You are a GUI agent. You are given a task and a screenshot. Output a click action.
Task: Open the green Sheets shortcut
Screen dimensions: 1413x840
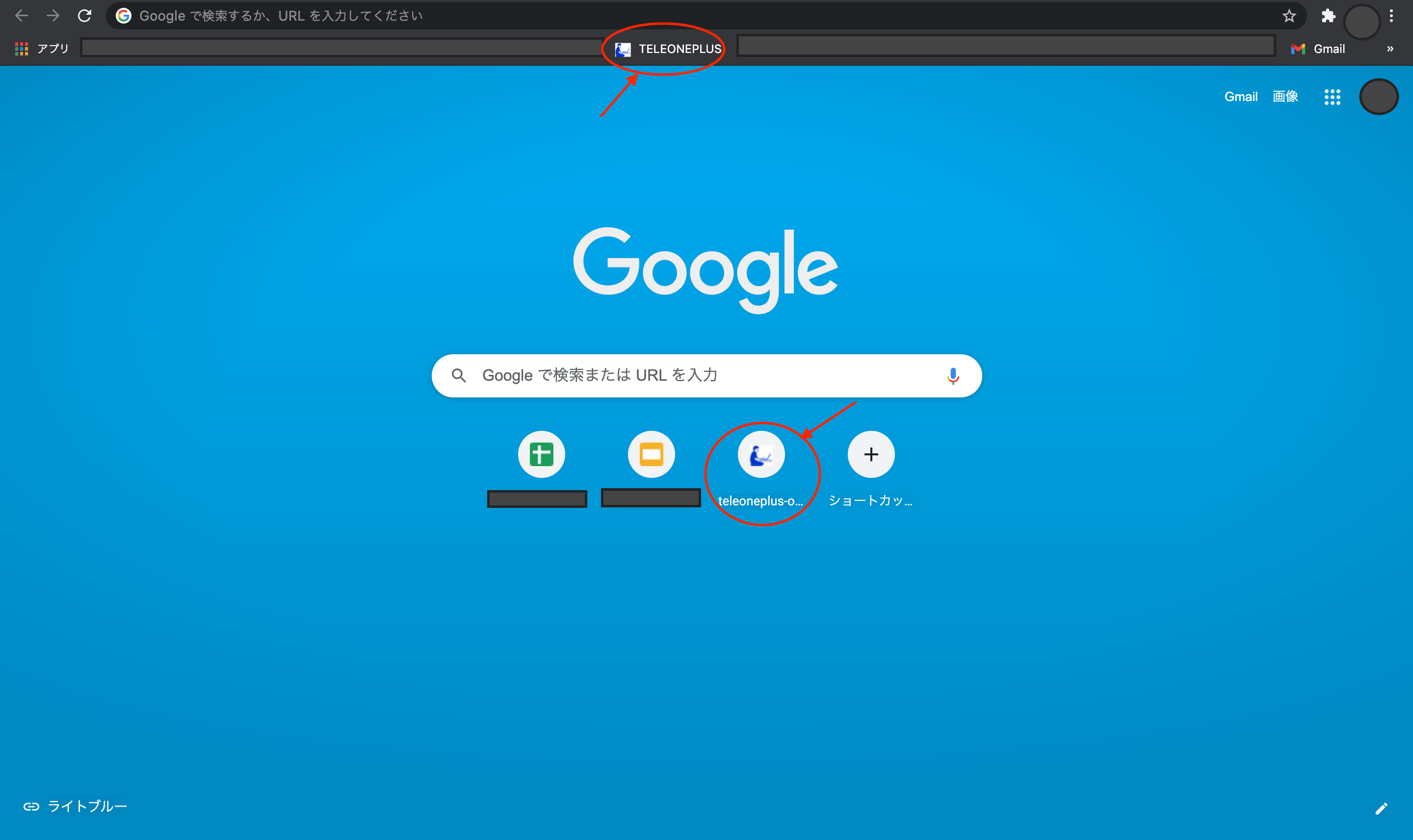pyautogui.click(x=541, y=454)
